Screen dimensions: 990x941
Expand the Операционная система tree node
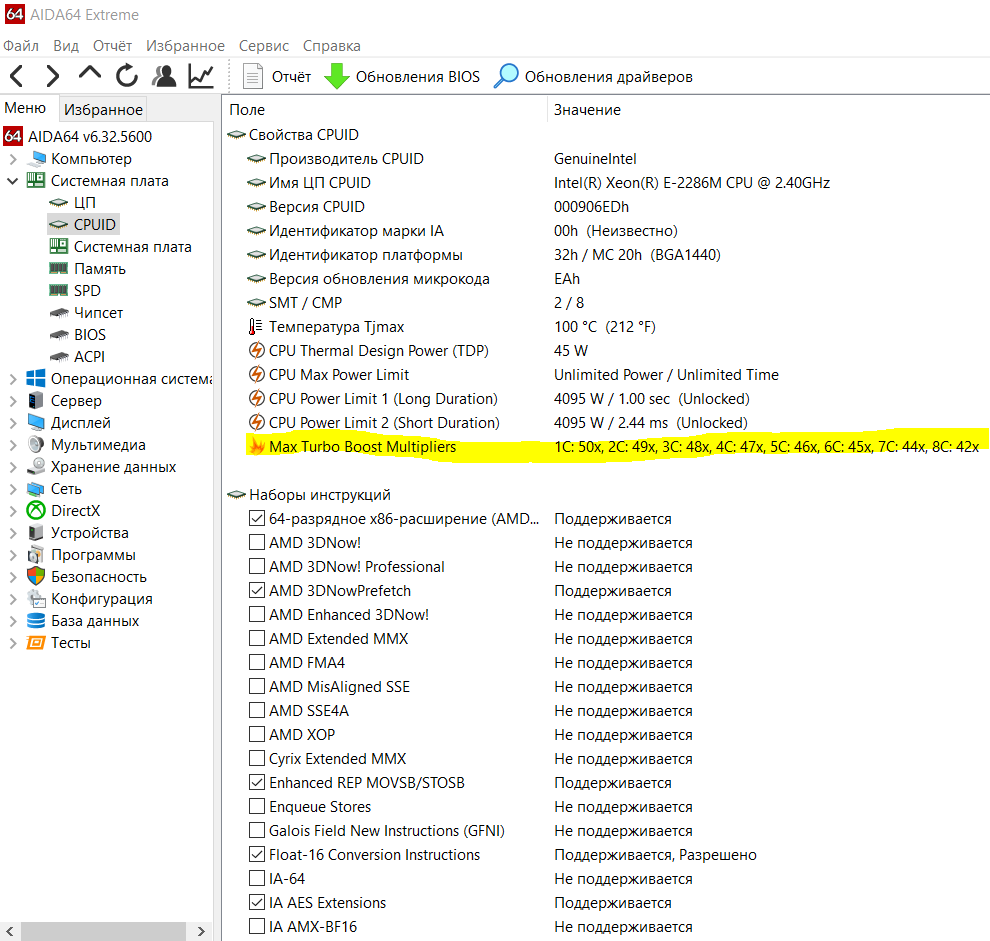[13, 379]
